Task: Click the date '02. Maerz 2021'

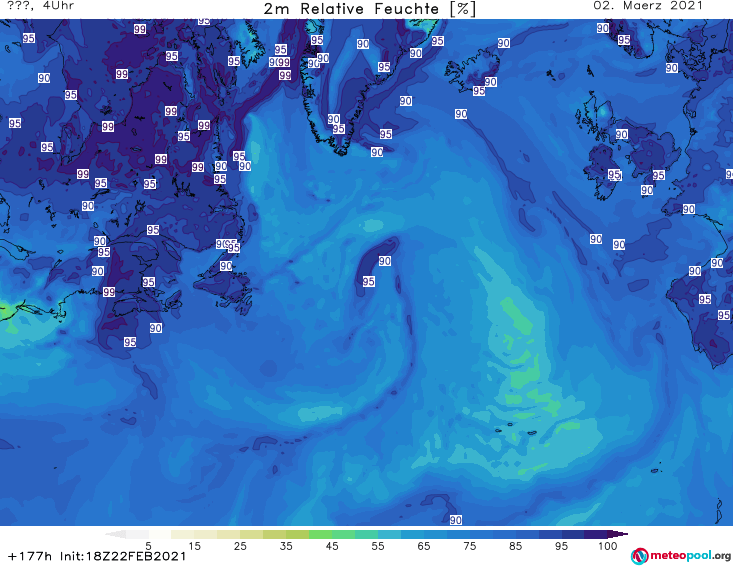Action: click(648, 6)
